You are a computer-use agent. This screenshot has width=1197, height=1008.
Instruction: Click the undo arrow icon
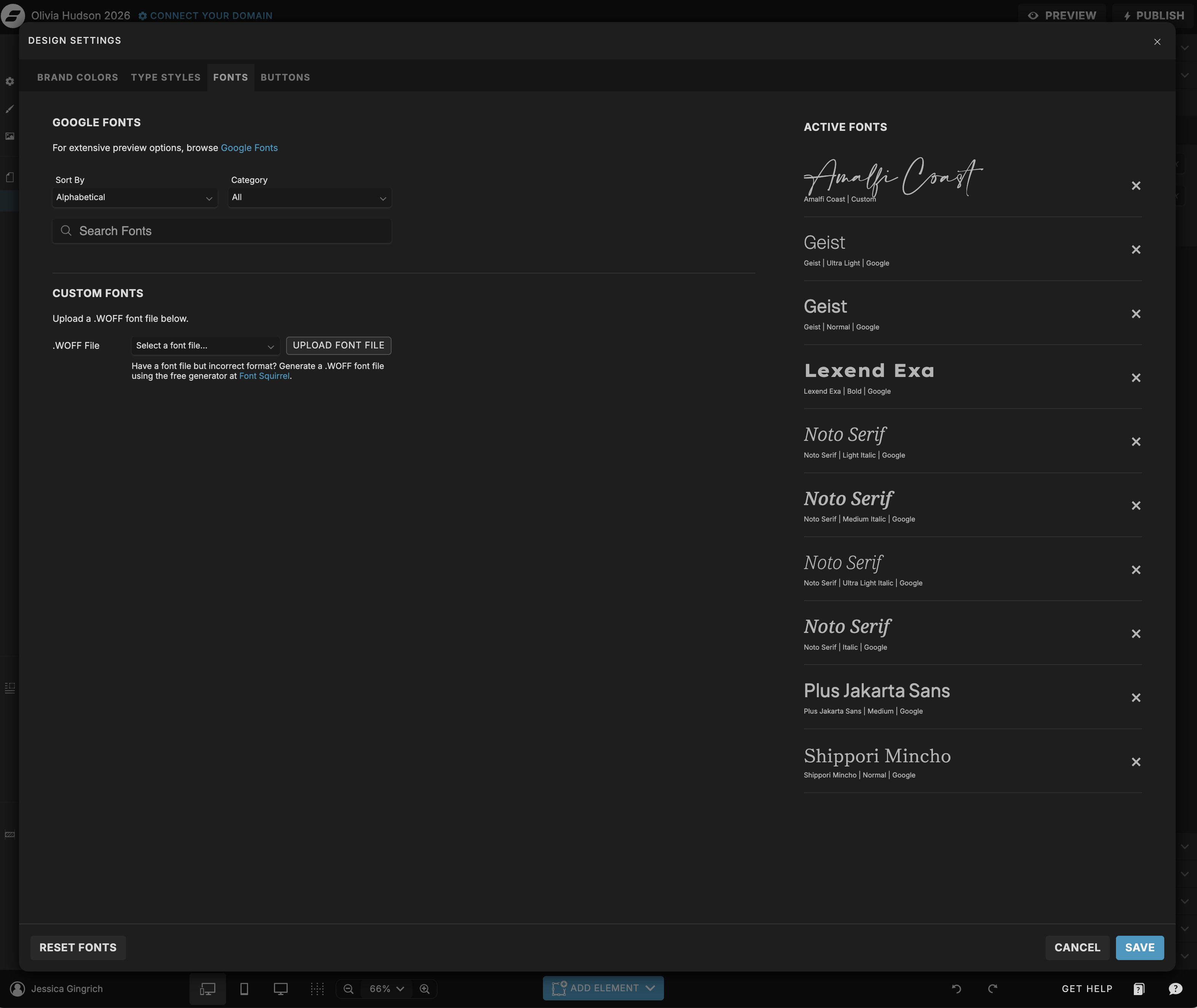(956, 989)
